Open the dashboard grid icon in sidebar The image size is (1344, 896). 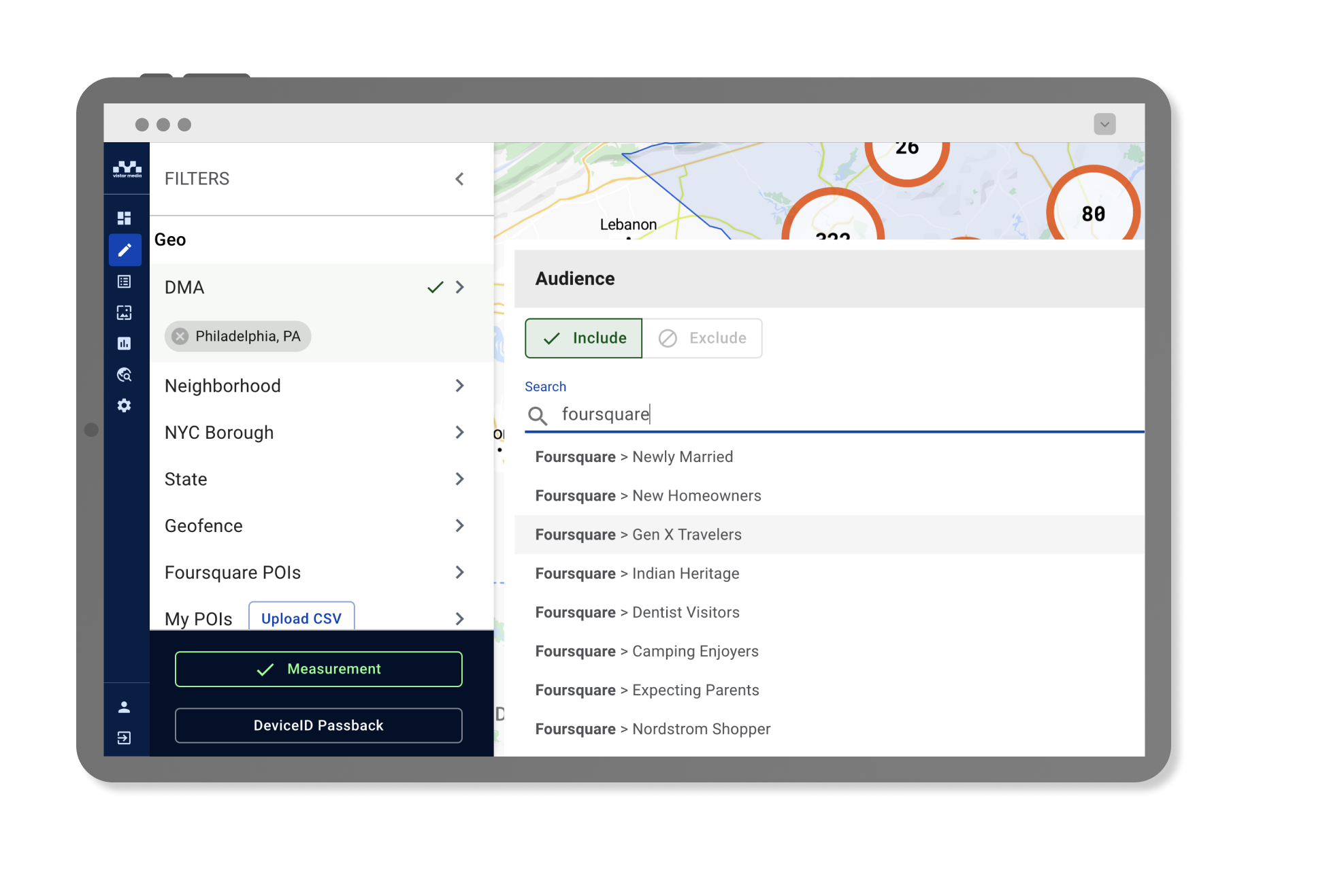coord(124,218)
